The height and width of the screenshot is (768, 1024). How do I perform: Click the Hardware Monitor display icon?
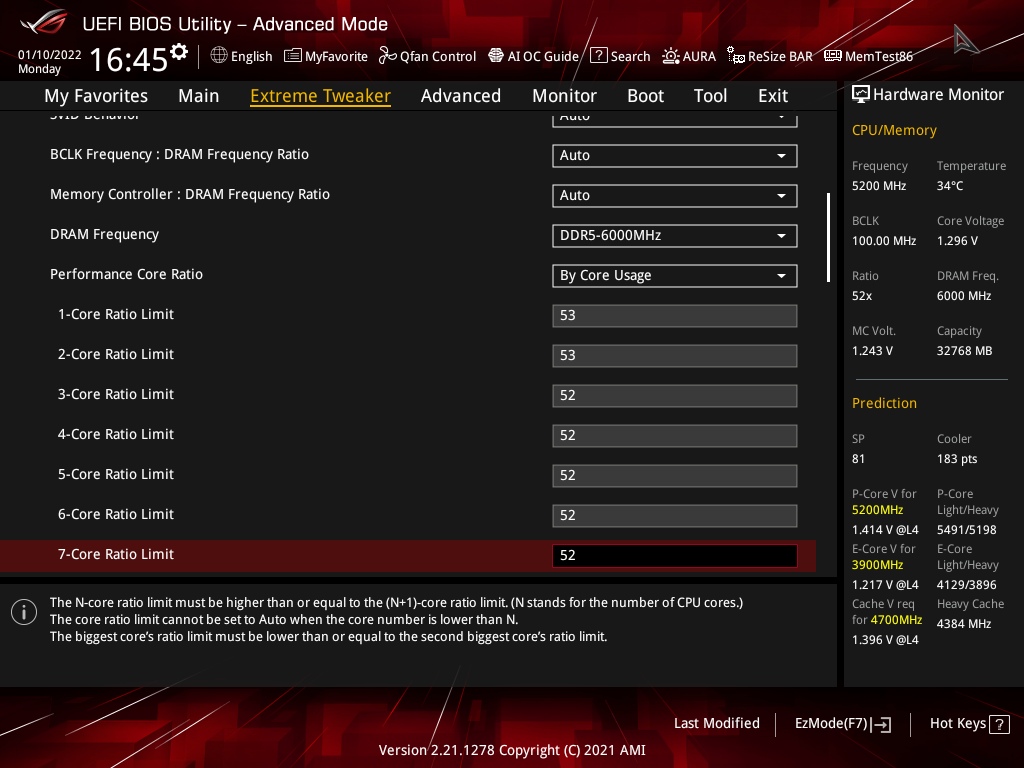click(861, 95)
